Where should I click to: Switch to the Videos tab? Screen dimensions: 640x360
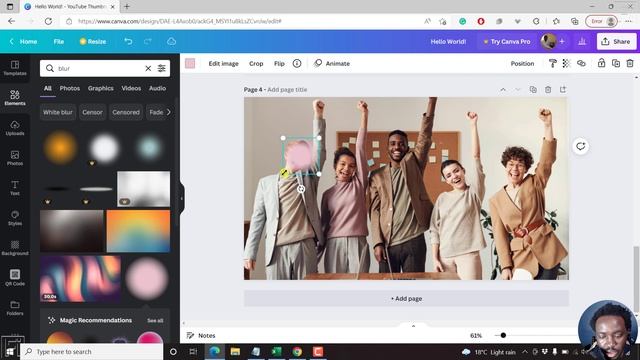pos(131,88)
